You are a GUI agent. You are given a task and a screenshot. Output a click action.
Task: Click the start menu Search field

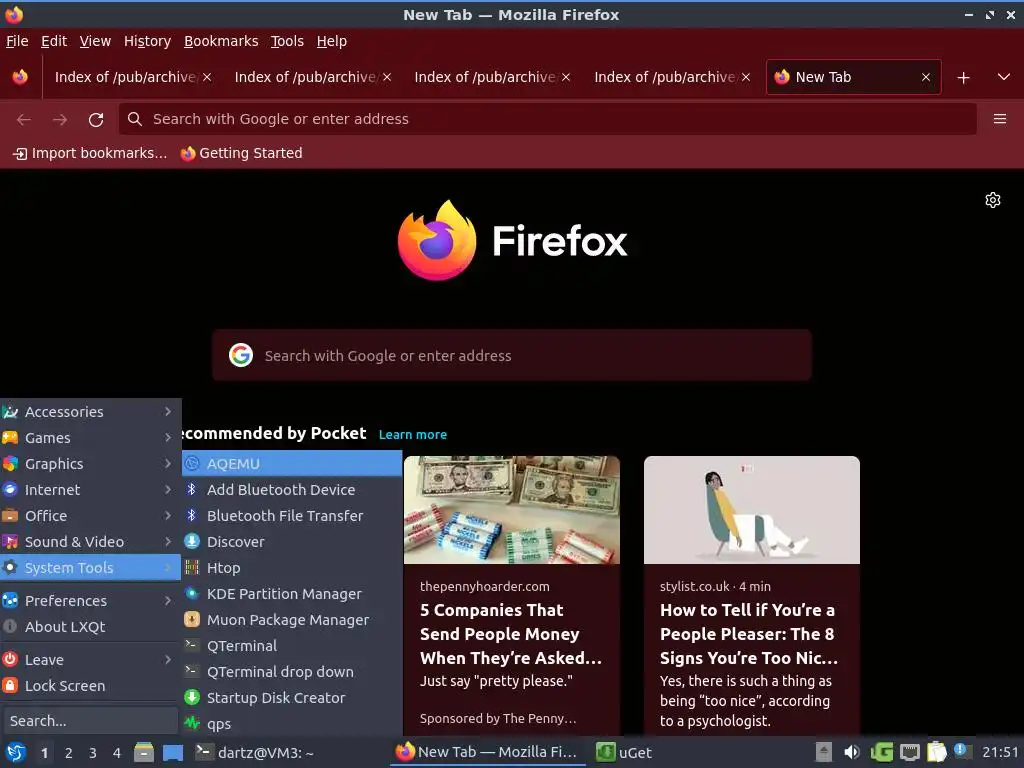point(89,721)
